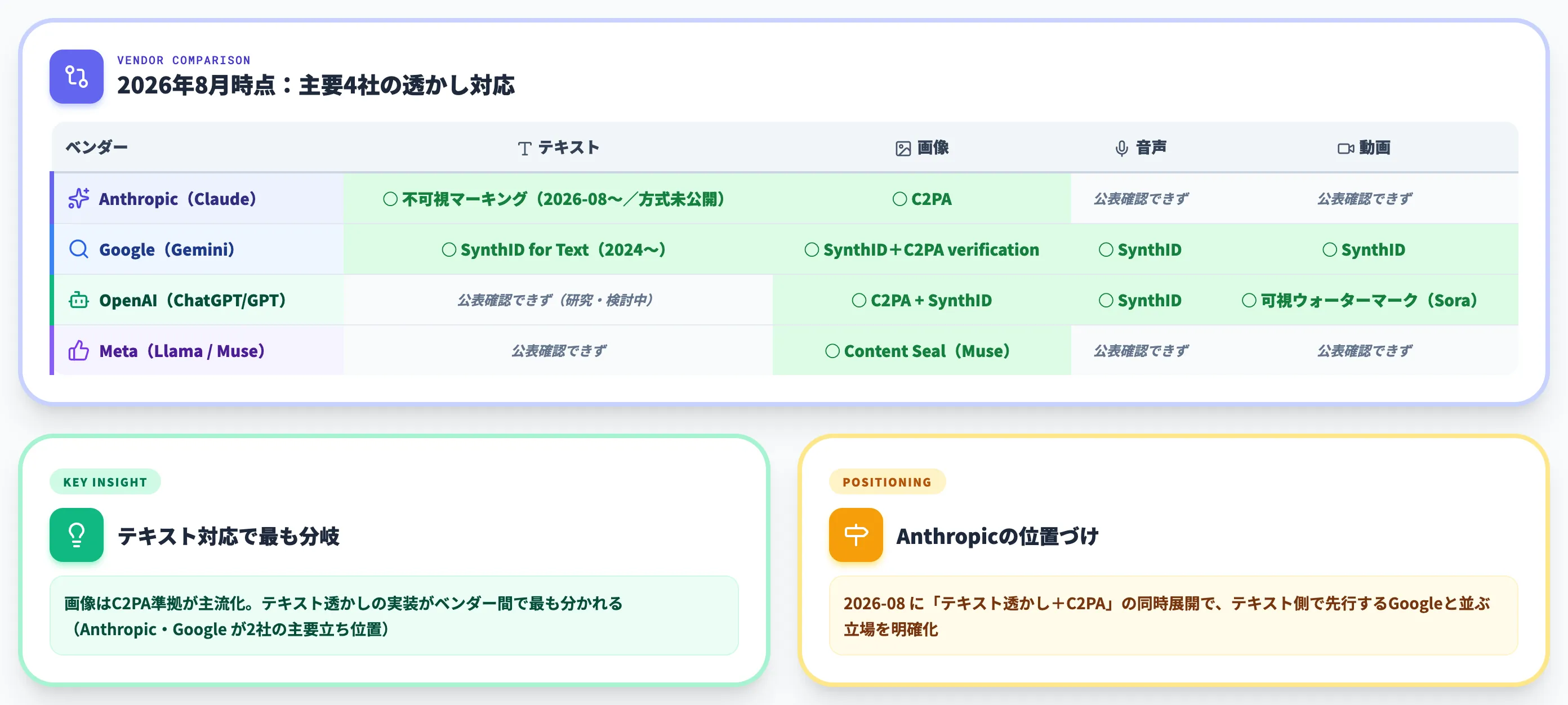
Task: Click circle before Google's video SynthID
Action: coord(1330,249)
